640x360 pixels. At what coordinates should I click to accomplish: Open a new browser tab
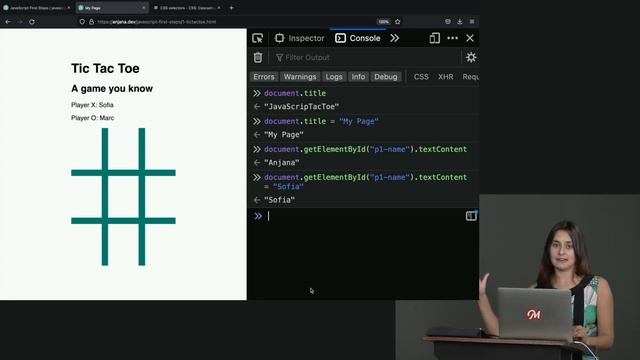[231, 8]
